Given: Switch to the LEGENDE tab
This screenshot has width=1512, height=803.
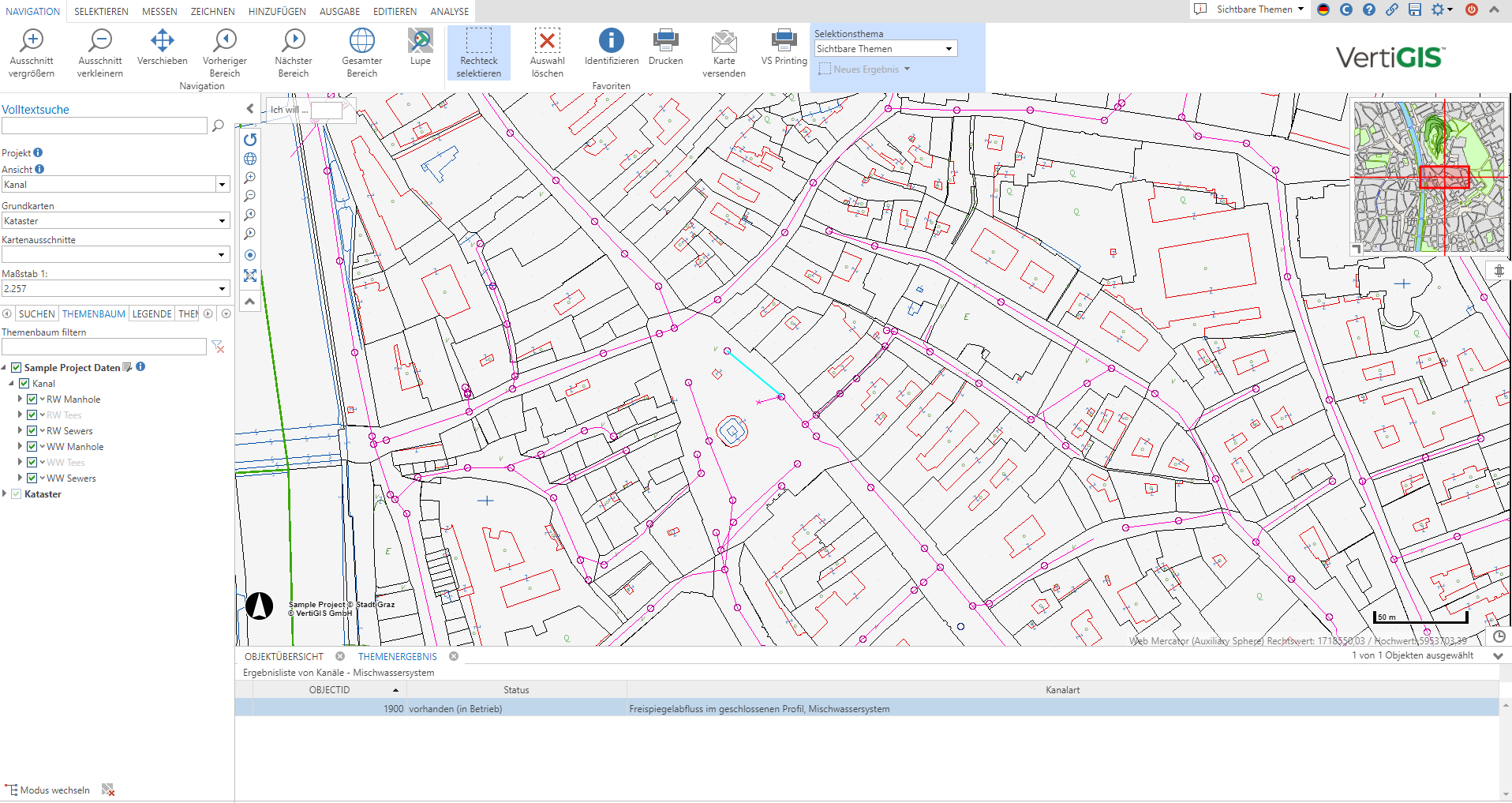Looking at the screenshot, I should [x=152, y=314].
